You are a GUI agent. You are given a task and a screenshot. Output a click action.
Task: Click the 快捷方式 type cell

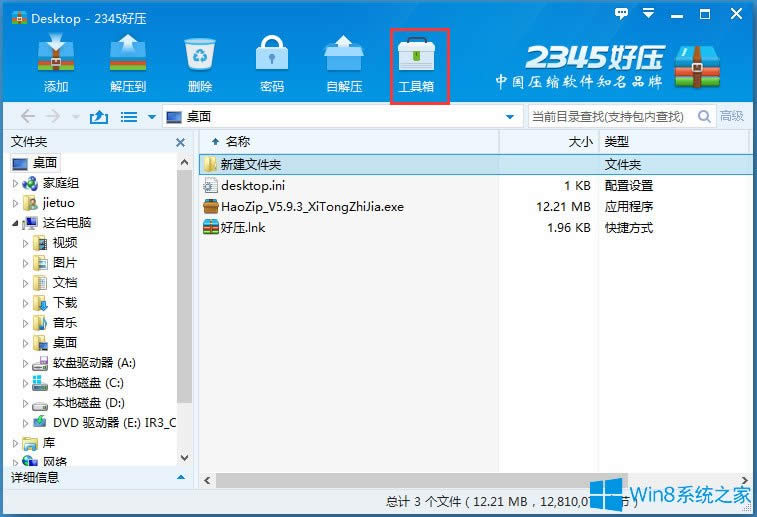(x=629, y=228)
